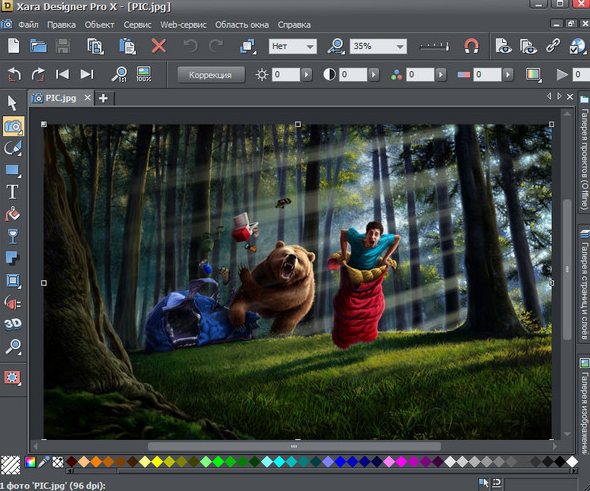Select the Photo tool camera icon
The image size is (590, 491).
click(x=14, y=126)
